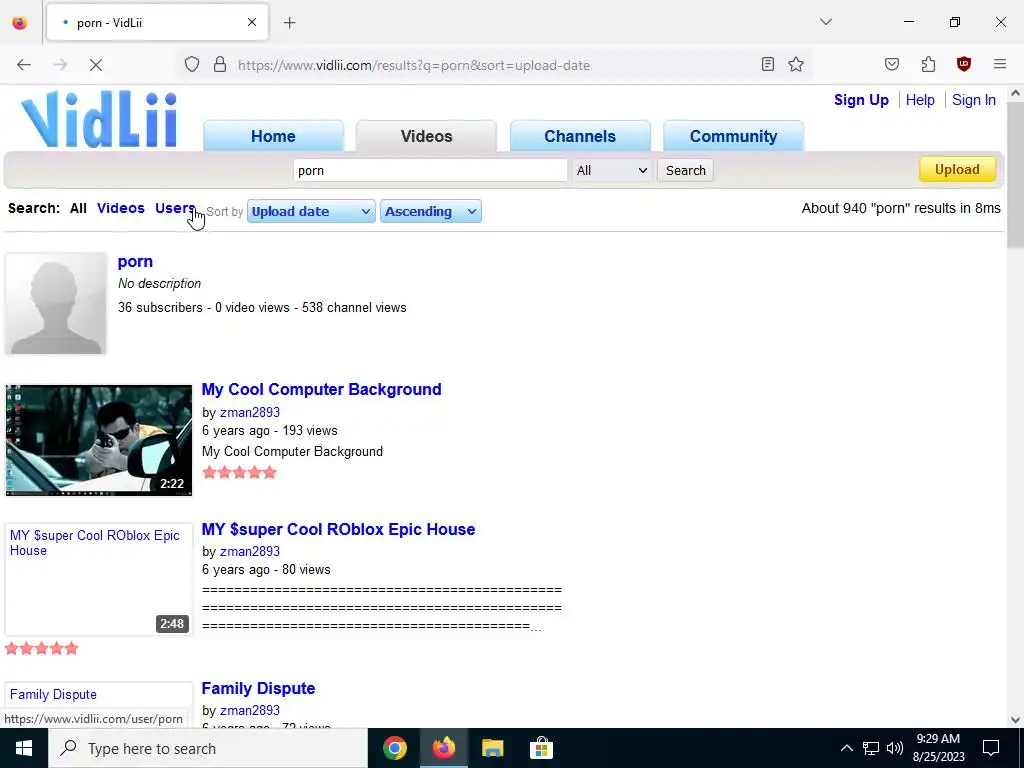Toggle reader view icon

pyautogui.click(x=768, y=64)
